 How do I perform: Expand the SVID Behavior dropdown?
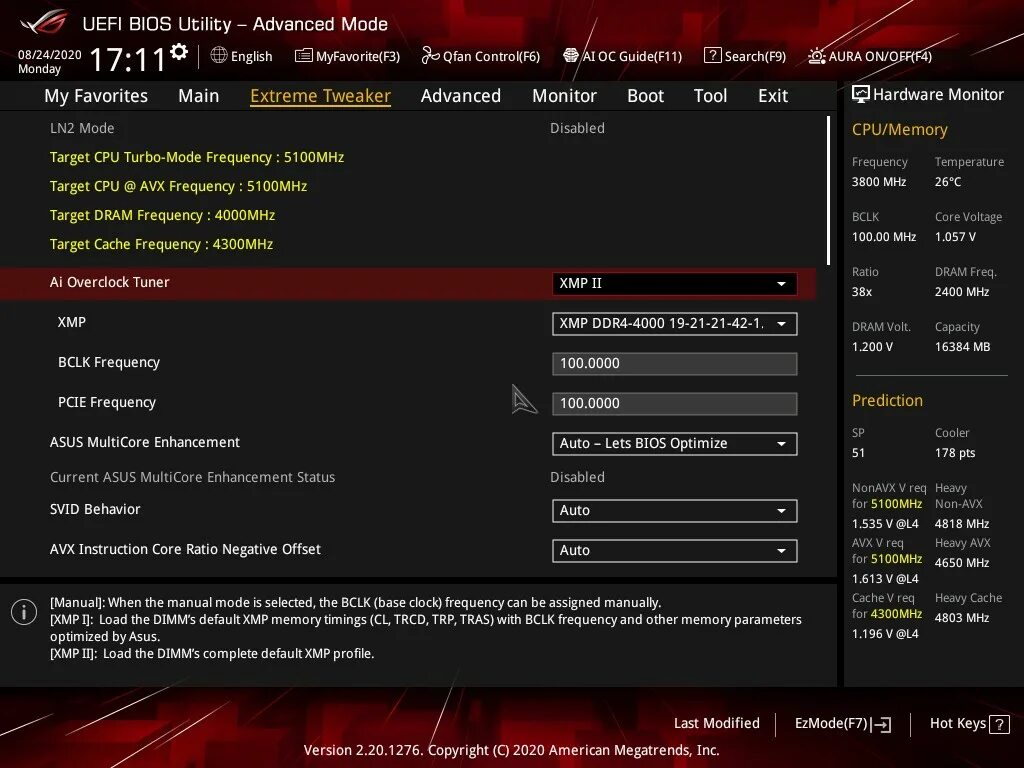click(x=674, y=511)
